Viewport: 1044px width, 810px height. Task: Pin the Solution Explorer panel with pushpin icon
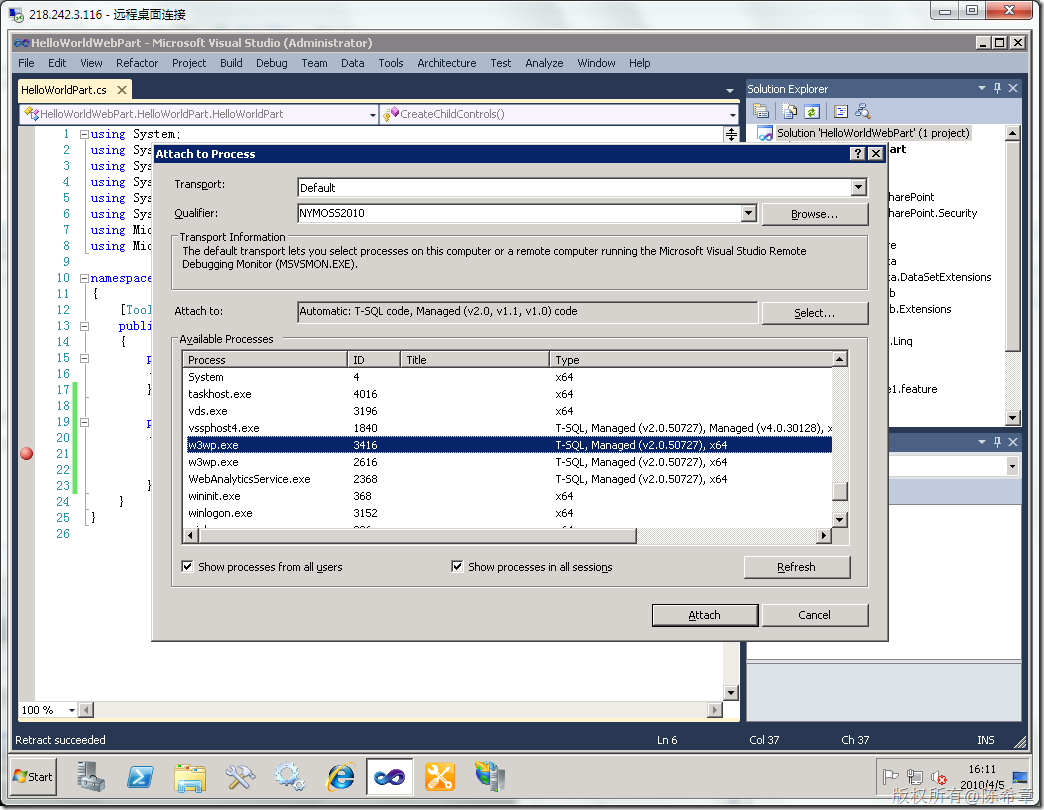(997, 88)
